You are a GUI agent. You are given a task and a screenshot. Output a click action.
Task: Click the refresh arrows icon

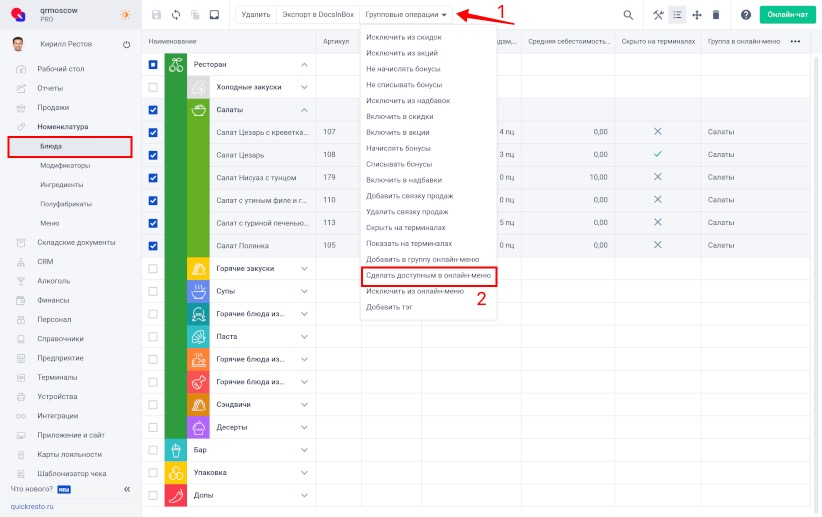pos(176,15)
